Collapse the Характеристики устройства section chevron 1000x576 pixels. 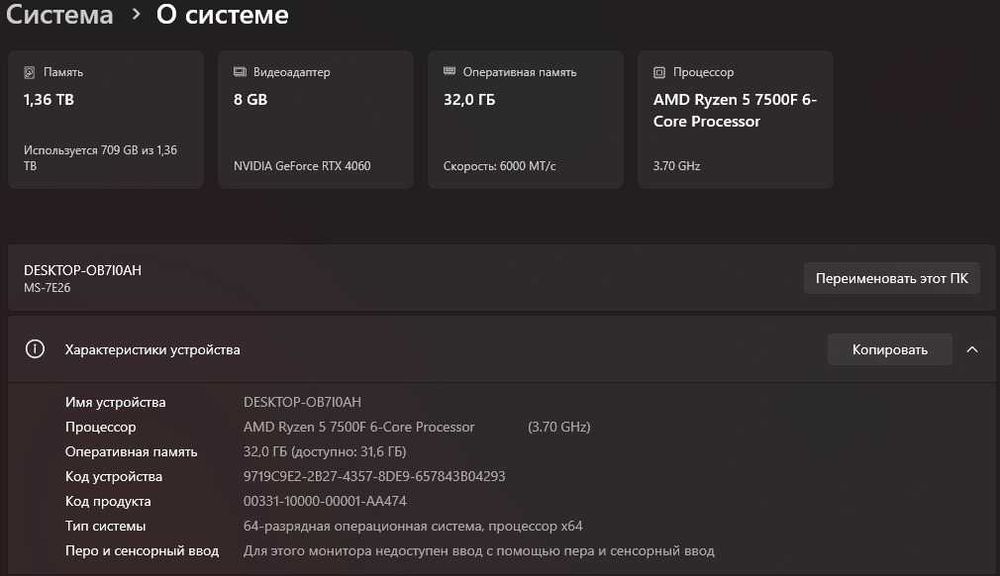[x=972, y=350]
